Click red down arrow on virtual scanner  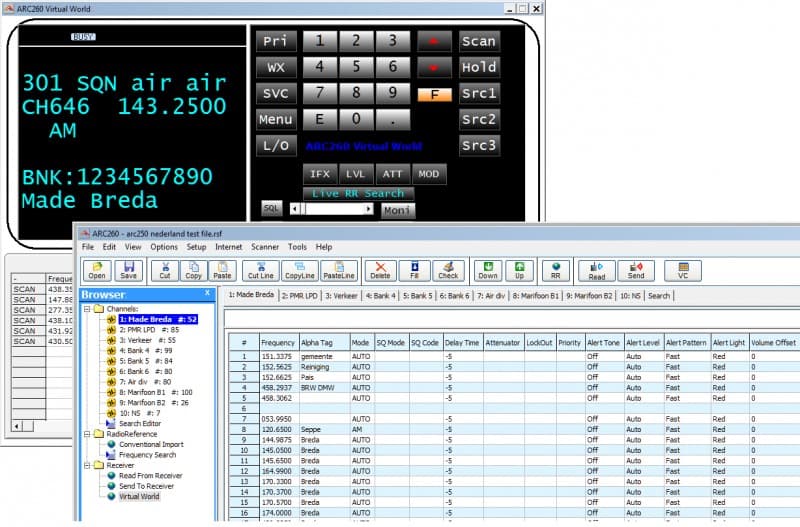tap(434, 67)
